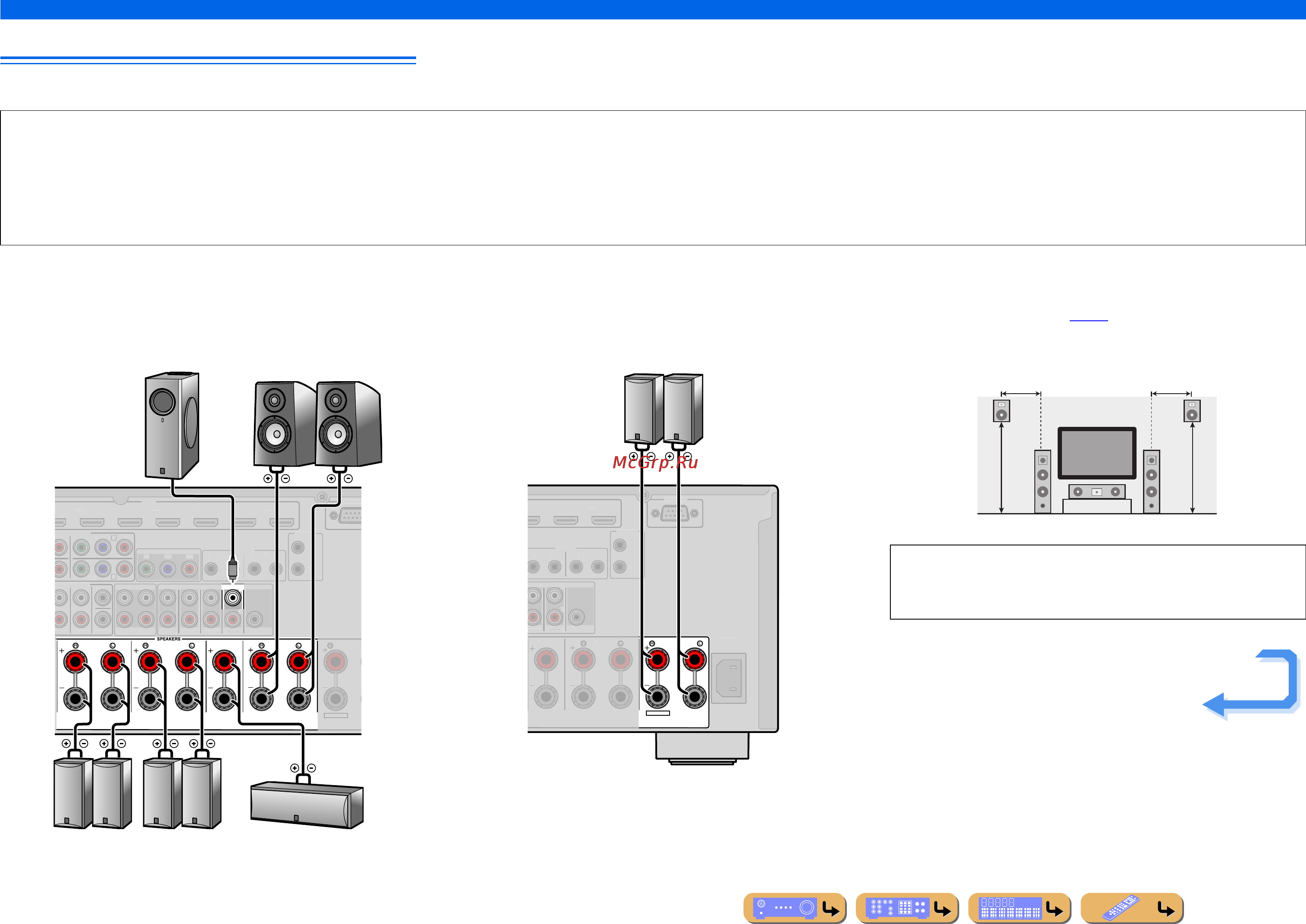Open the front panel navigation icon

pos(795,908)
